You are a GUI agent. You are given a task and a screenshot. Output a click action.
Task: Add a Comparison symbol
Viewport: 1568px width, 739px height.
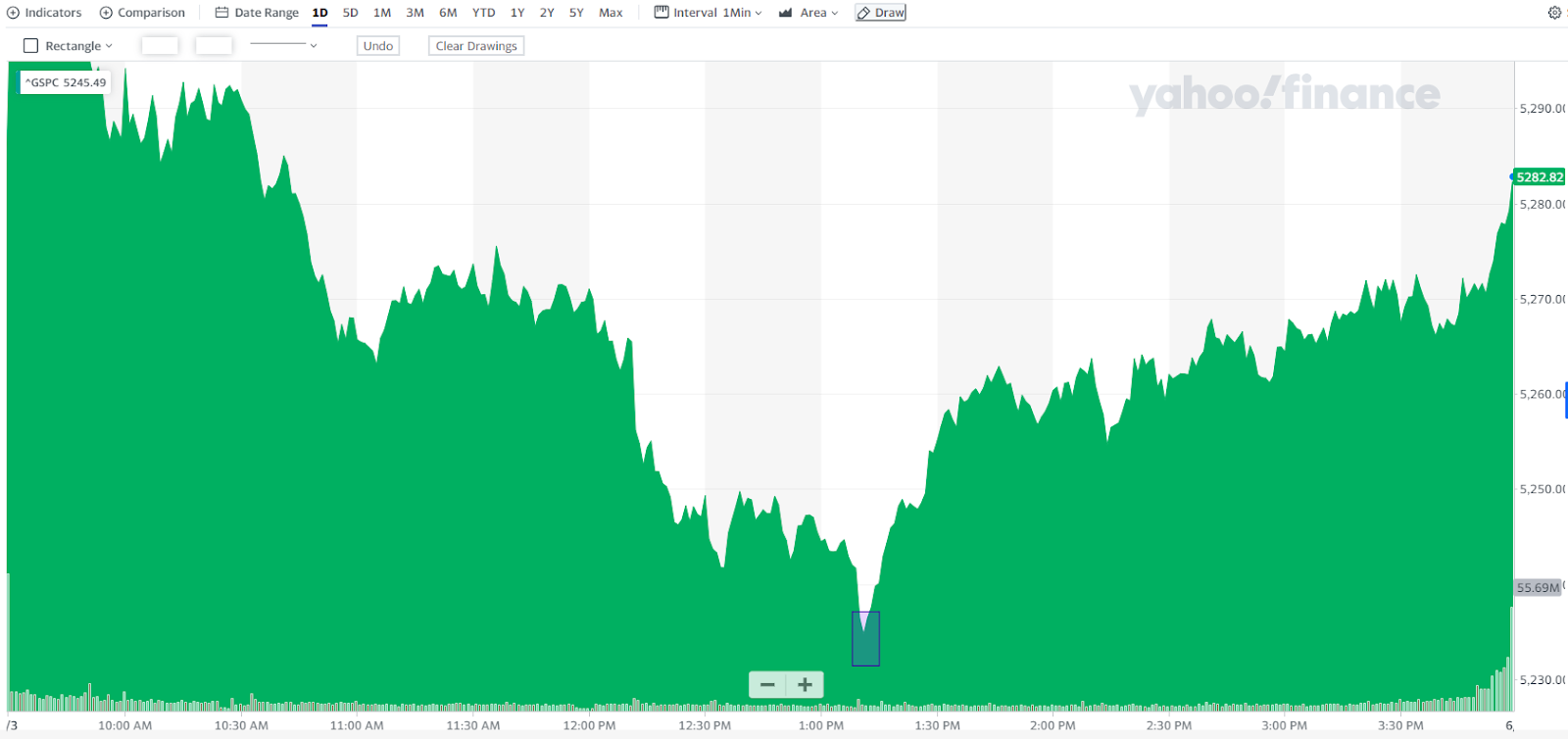[142, 13]
